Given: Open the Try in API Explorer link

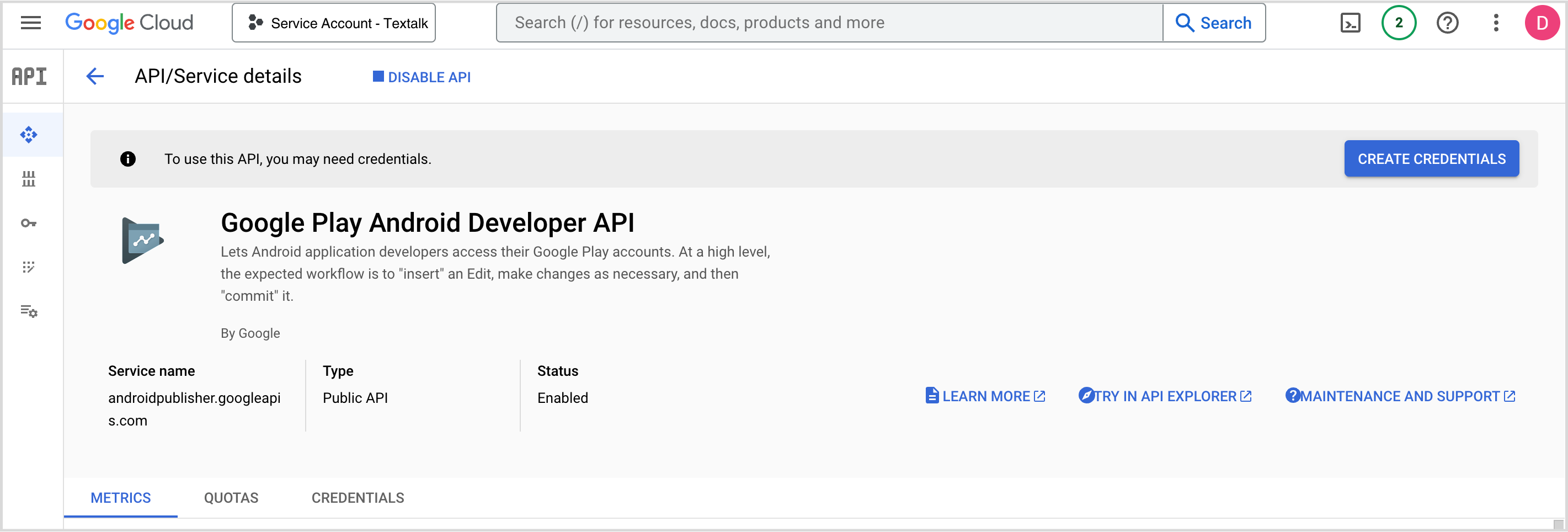Looking at the screenshot, I should 1165,396.
